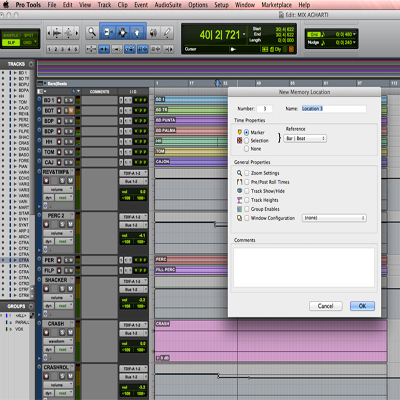The width and height of the screenshot is (400, 400).
Task: Click the Name field with Location 3
Action: click(x=334, y=109)
